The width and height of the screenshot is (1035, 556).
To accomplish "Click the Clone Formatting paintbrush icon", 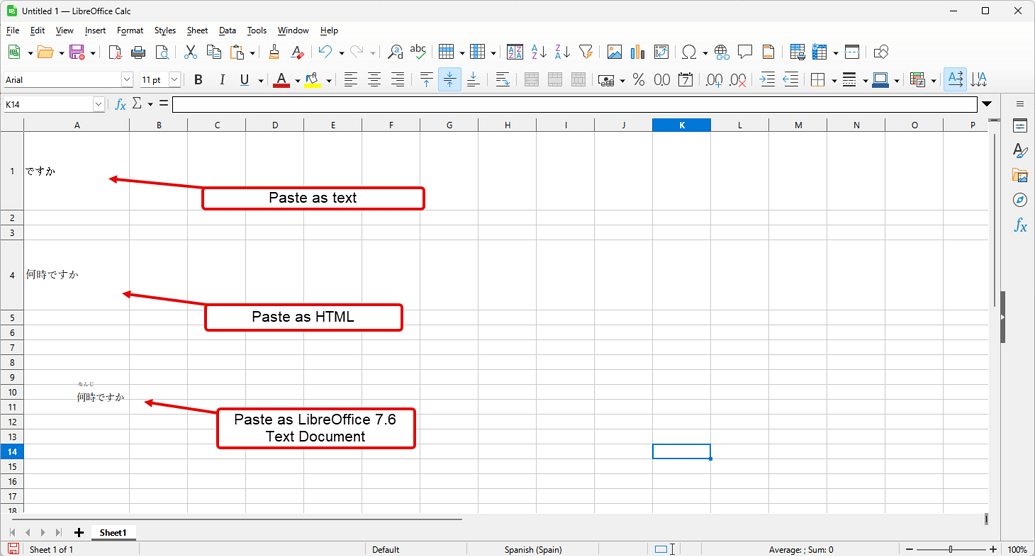I will (274, 52).
